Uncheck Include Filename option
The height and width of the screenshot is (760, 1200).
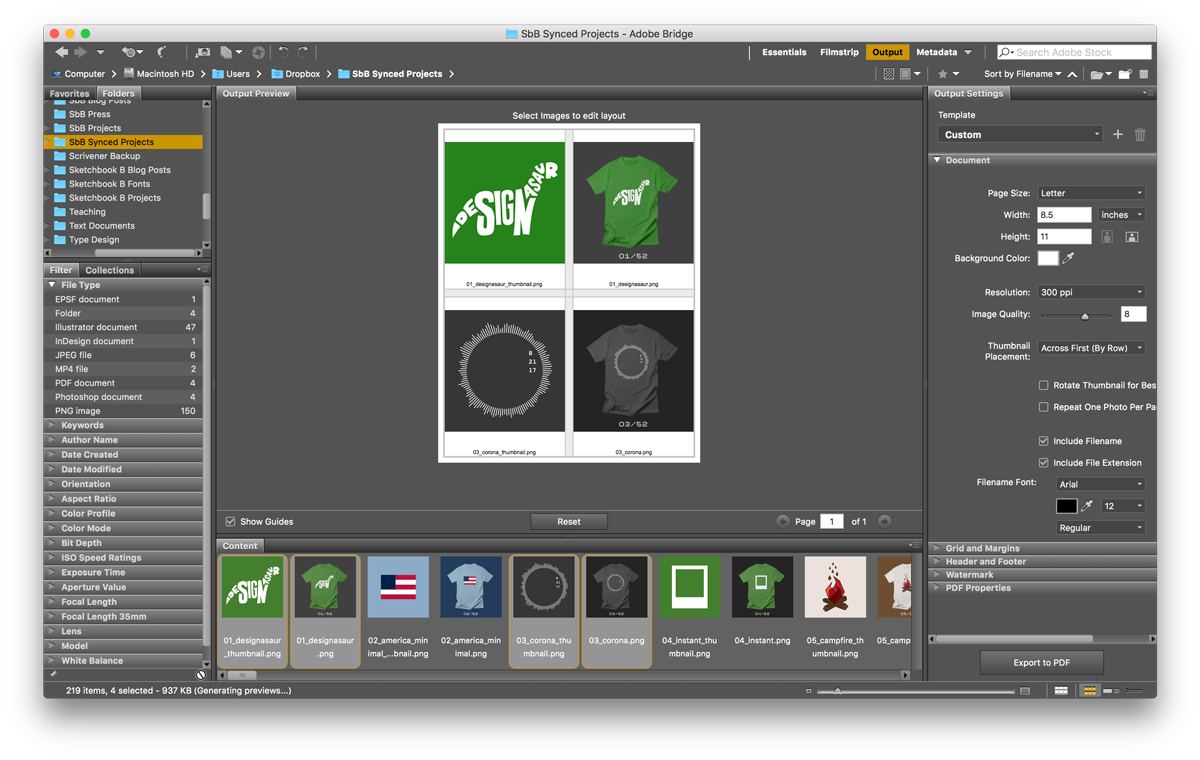(1044, 441)
